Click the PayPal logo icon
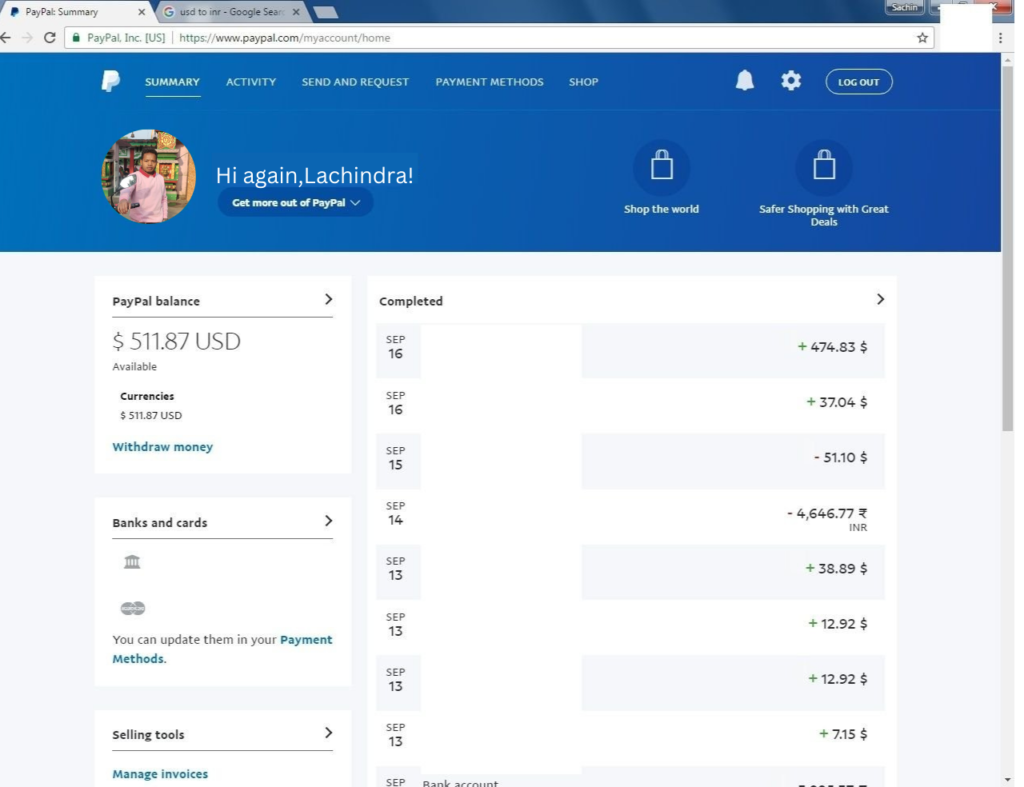This screenshot has width=1024, height=787. point(110,82)
